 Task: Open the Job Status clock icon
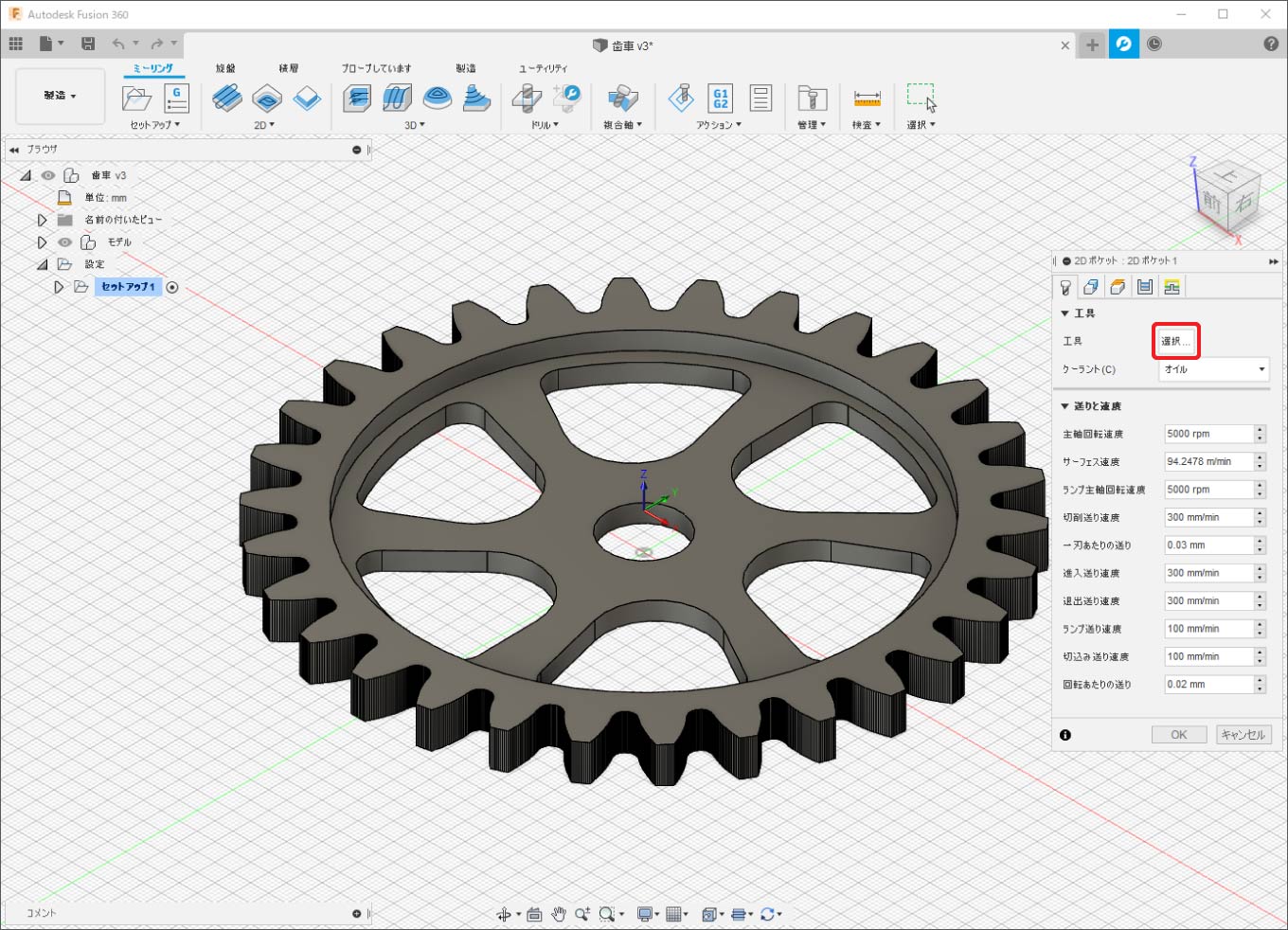pyautogui.click(x=1154, y=45)
